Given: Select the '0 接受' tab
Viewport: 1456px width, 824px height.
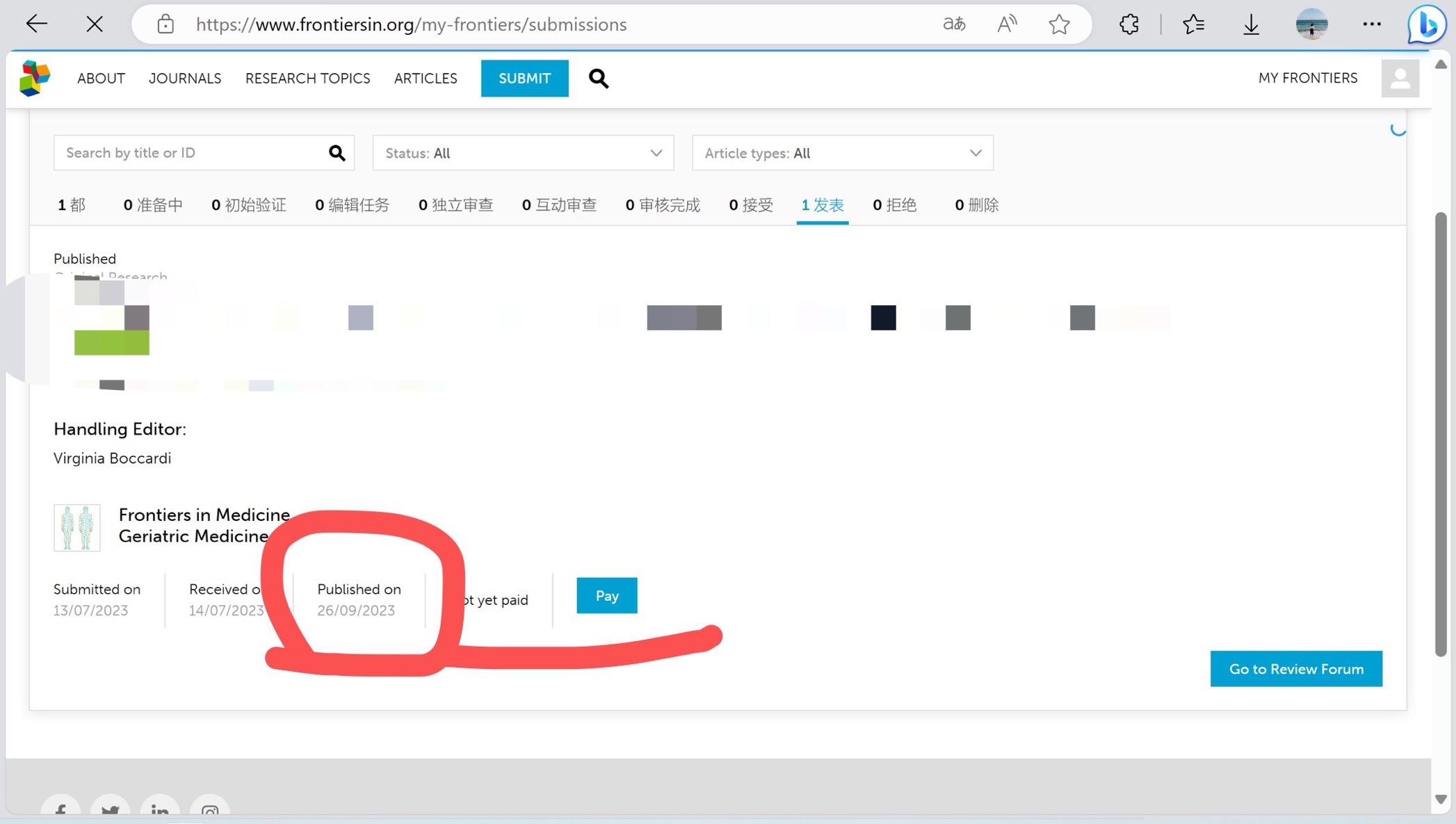Looking at the screenshot, I should click(x=751, y=205).
